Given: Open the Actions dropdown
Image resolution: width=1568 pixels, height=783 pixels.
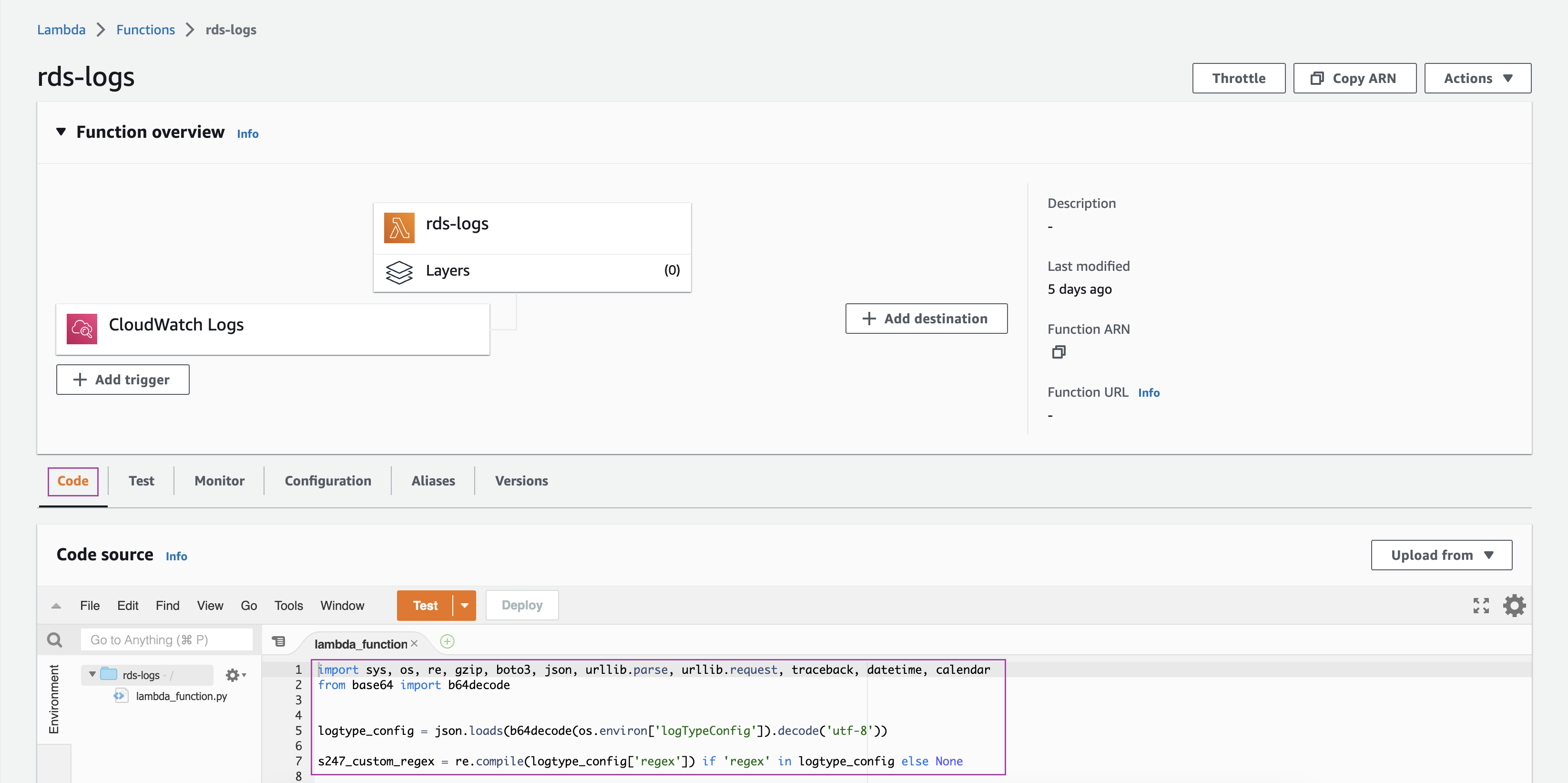Looking at the screenshot, I should (x=1477, y=79).
